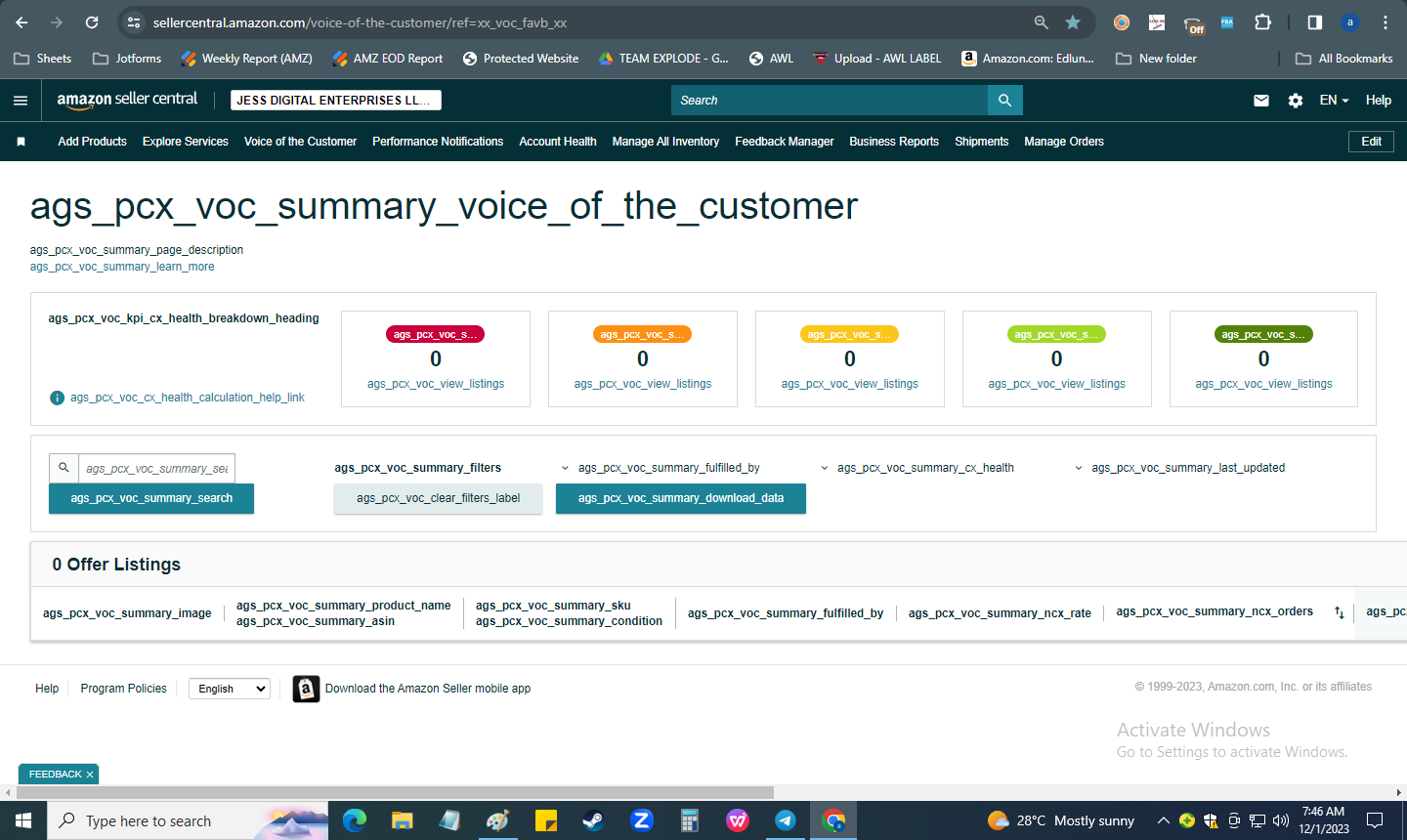Close the FEEDBACK tab with its X
This screenshot has height=840, width=1407.
[x=90, y=775]
